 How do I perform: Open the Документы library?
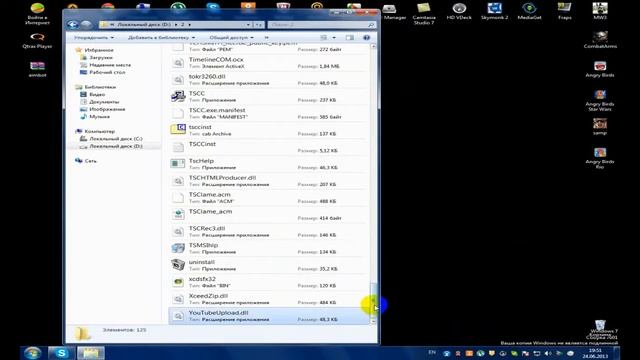104,102
